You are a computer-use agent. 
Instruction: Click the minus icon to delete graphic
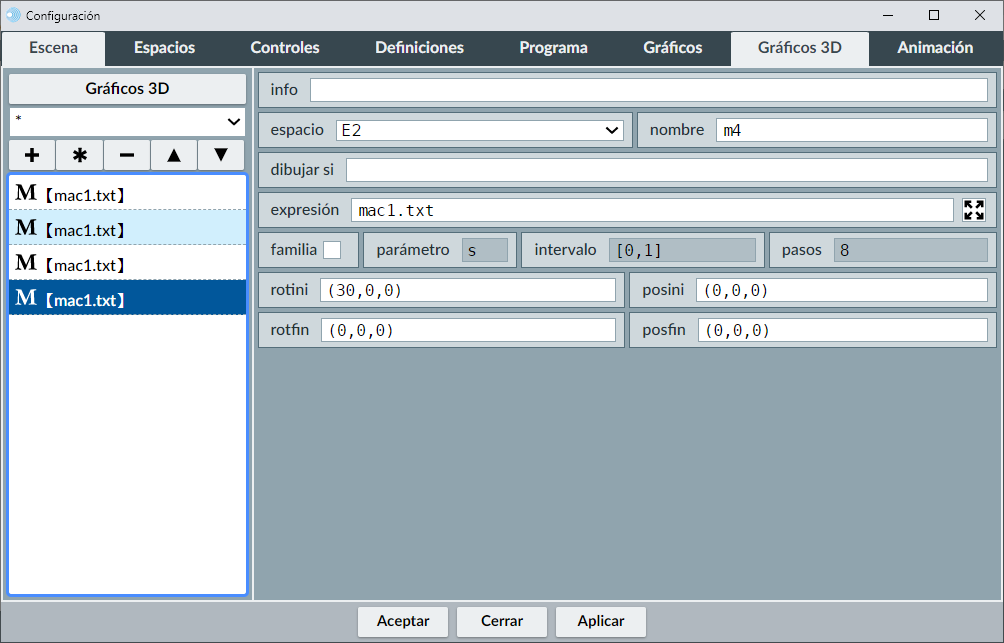[x=127, y=155]
